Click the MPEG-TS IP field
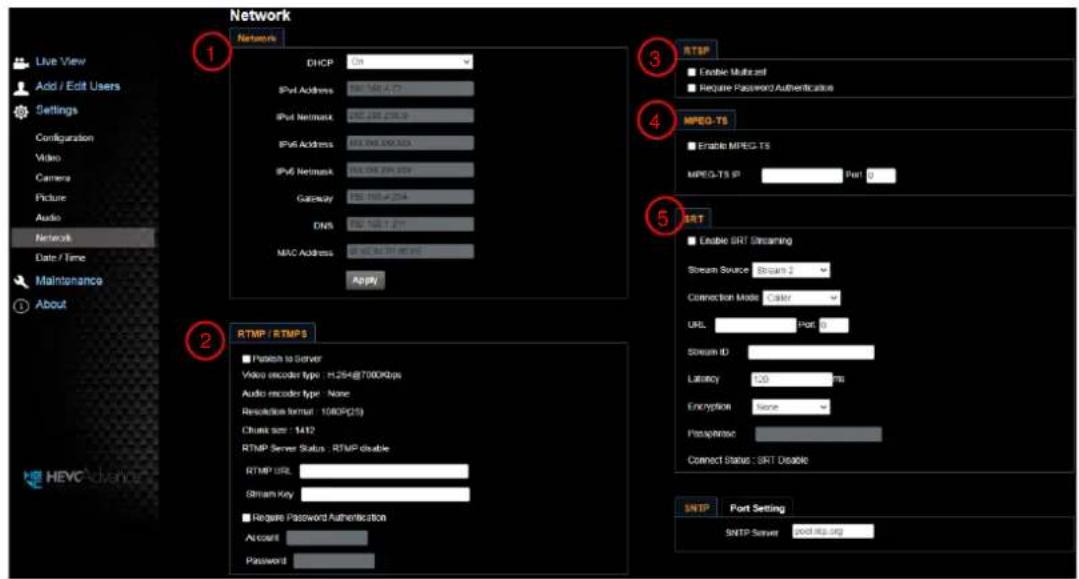This screenshot has height=579, width=1079. pyautogui.click(x=802, y=176)
